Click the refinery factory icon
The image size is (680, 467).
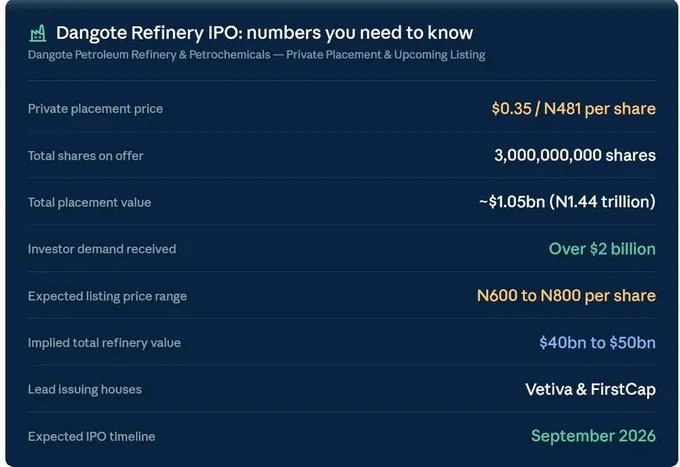pyautogui.click(x=38, y=33)
